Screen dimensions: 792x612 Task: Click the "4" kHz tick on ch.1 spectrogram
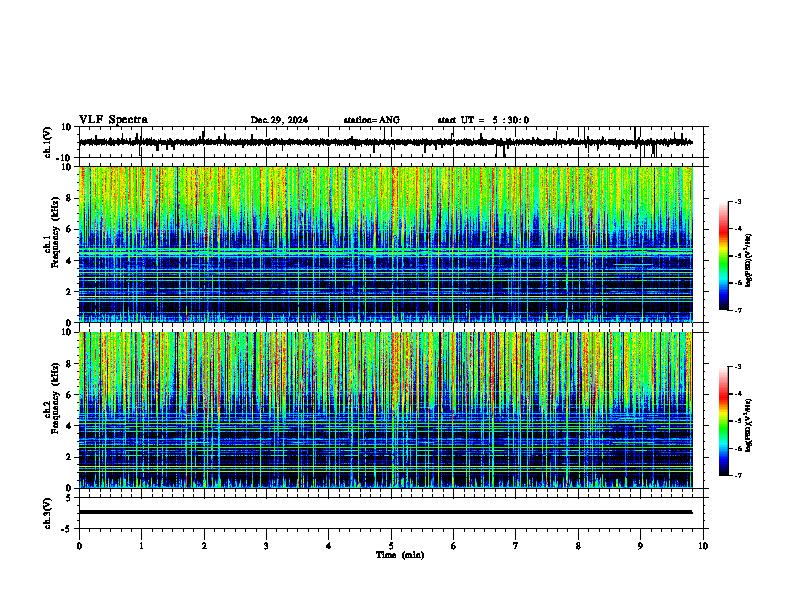[x=70, y=261]
